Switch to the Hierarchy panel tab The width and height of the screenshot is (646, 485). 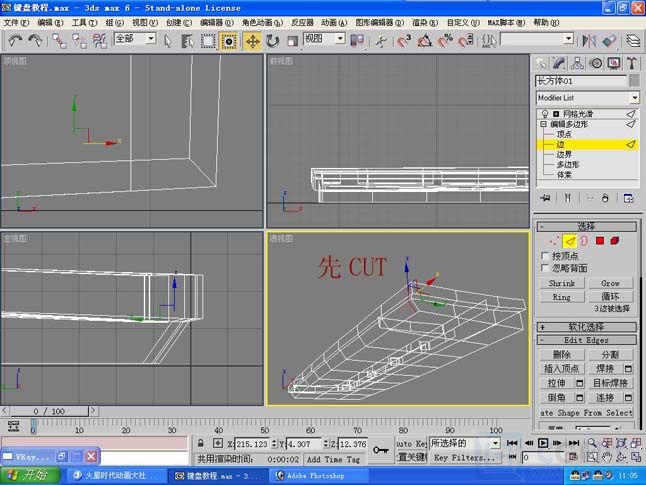(577, 63)
